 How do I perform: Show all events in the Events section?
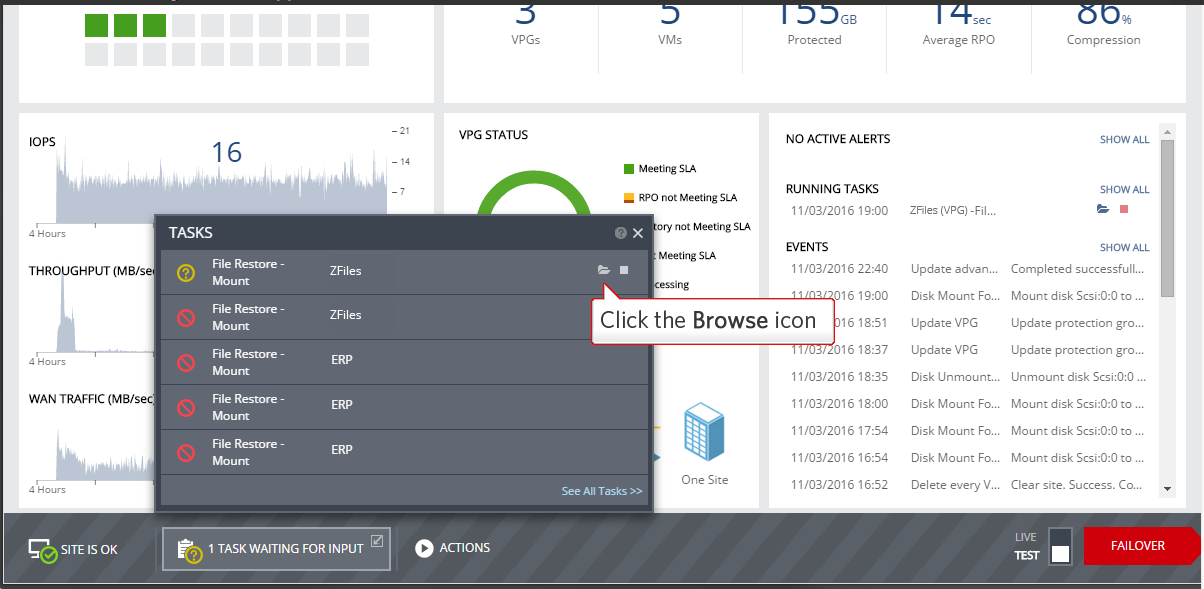[x=1124, y=247]
